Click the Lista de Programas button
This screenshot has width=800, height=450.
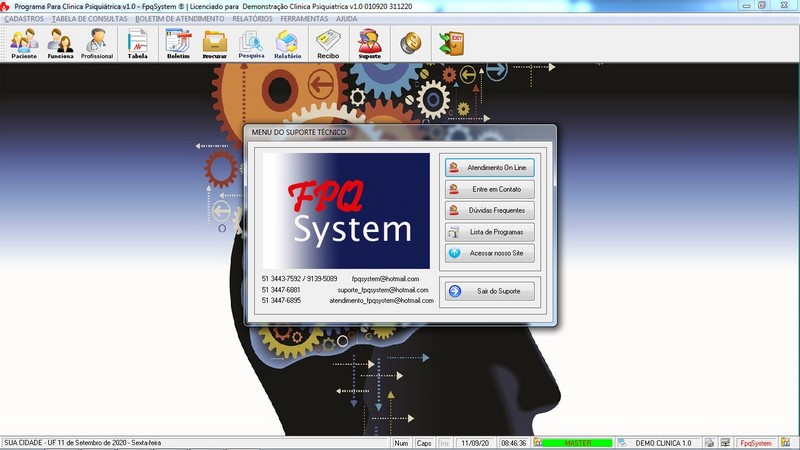pos(490,232)
